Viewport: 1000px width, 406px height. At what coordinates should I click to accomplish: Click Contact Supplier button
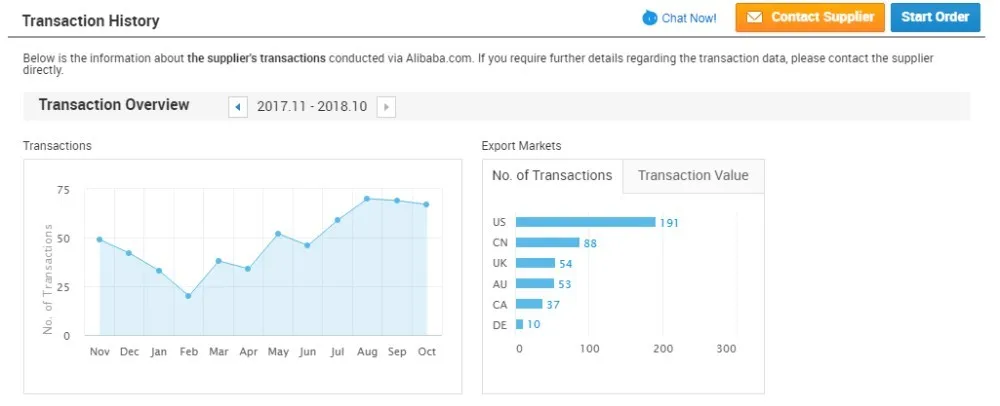click(810, 17)
